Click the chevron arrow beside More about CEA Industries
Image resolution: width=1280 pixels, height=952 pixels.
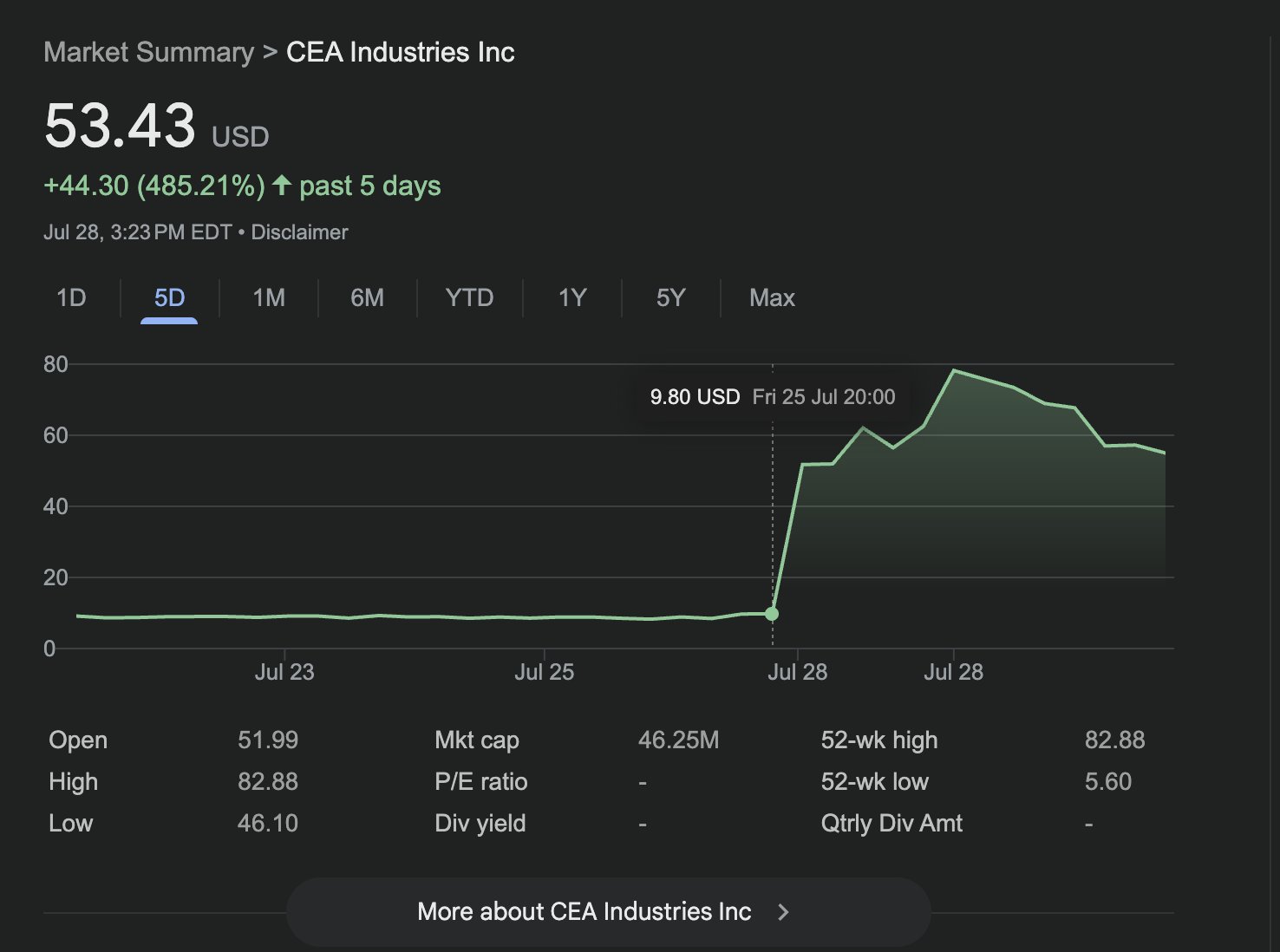(783, 911)
